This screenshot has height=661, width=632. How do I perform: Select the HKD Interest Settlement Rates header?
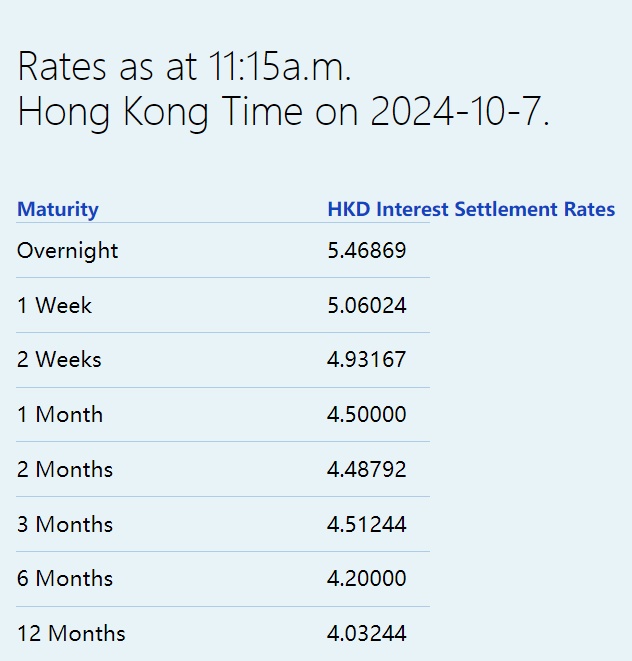471,209
